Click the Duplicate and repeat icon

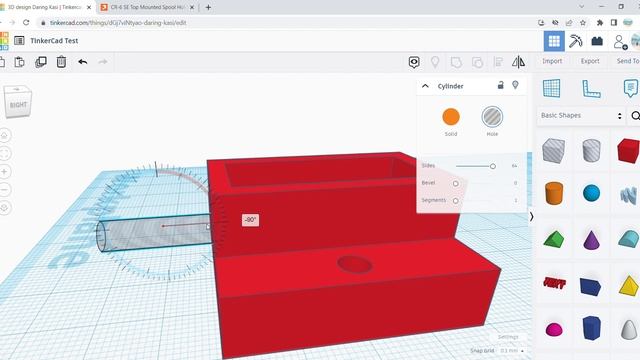coord(41,62)
